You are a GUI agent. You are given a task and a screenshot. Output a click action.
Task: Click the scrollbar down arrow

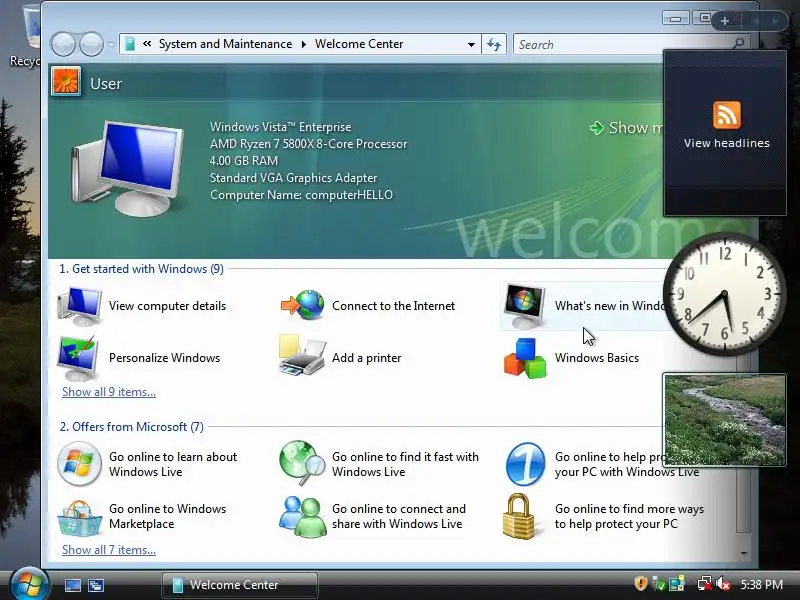[x=744, y=553]
